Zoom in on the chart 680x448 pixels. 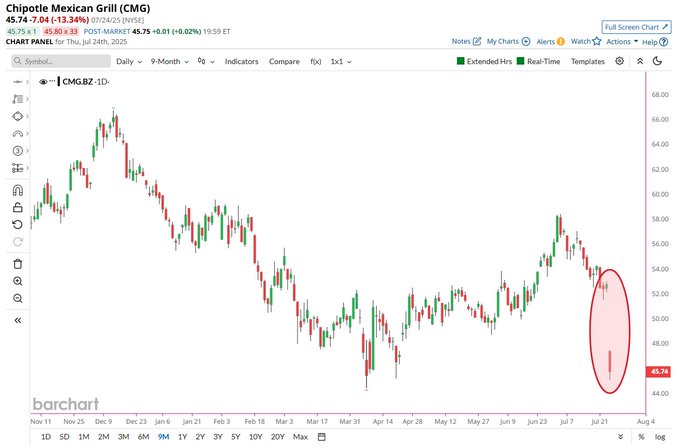(x=17, y=281)
